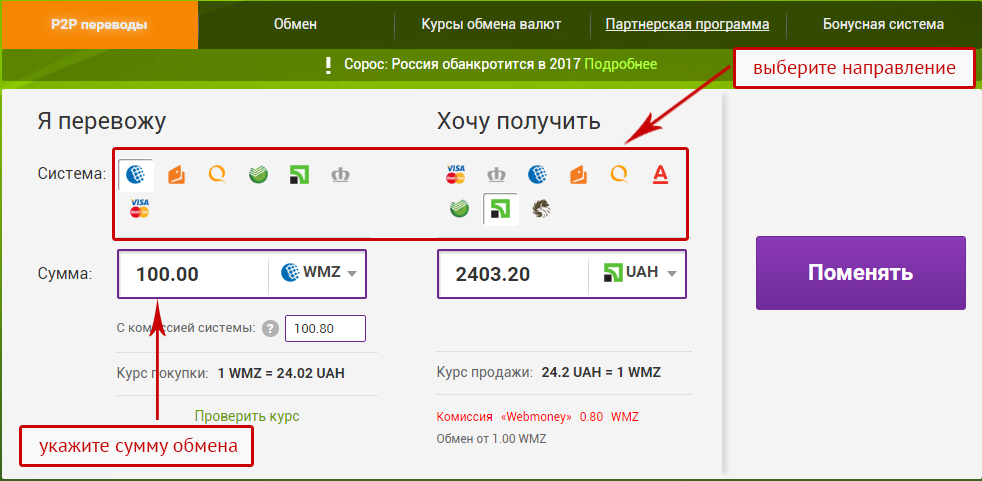Select WebMoney under Я перевожу

click(x=136, y=174)
